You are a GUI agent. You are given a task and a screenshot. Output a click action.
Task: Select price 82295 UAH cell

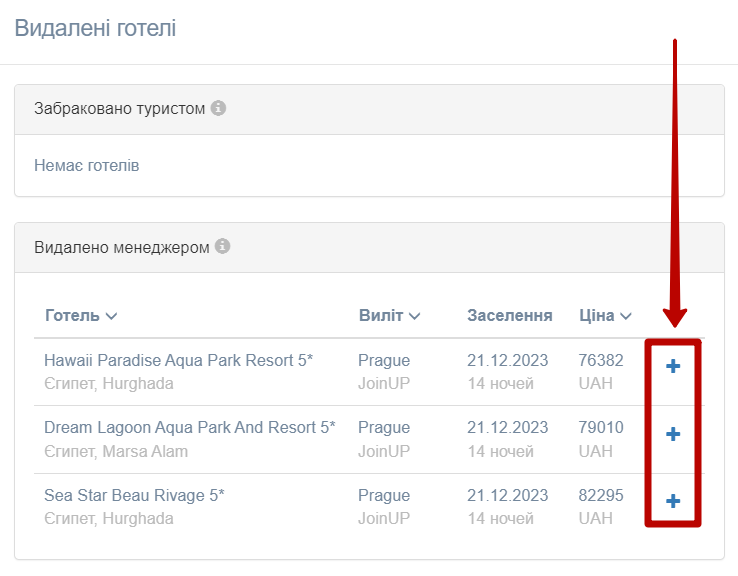(x=601, y=507)
